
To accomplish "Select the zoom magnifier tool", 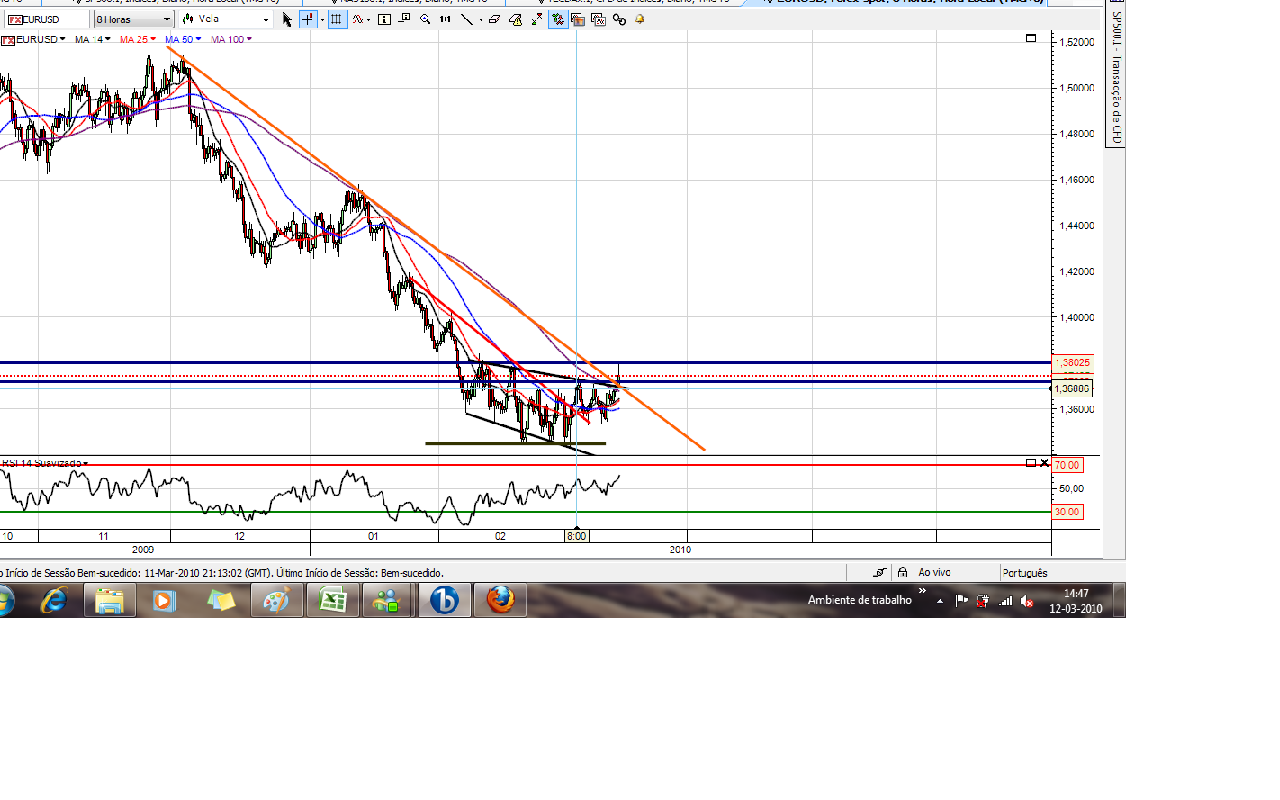I will point(425,19).
